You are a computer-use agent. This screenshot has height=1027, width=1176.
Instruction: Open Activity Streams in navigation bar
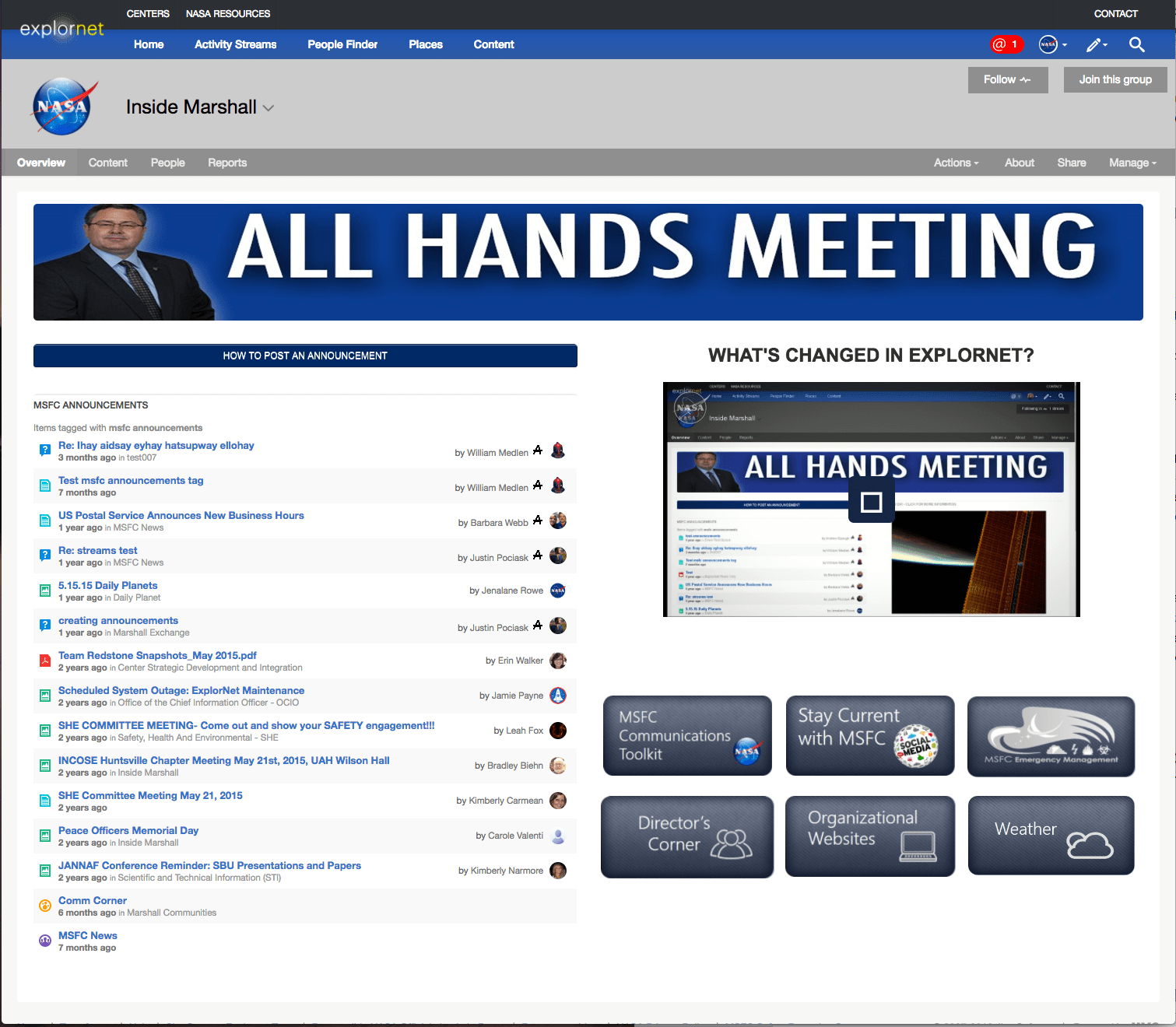coord(235,44)
